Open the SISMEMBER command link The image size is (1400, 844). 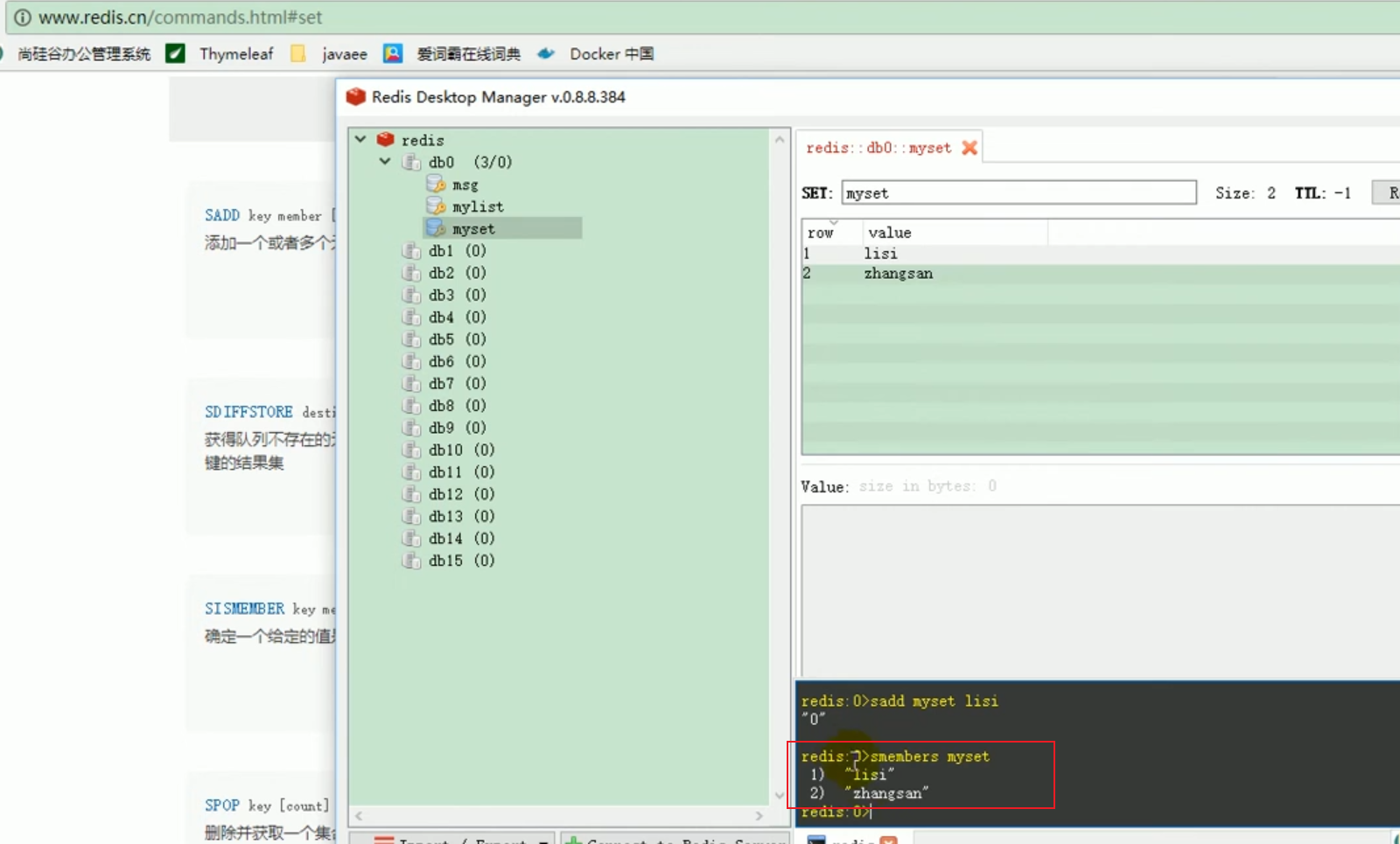[x=244, y=608]
